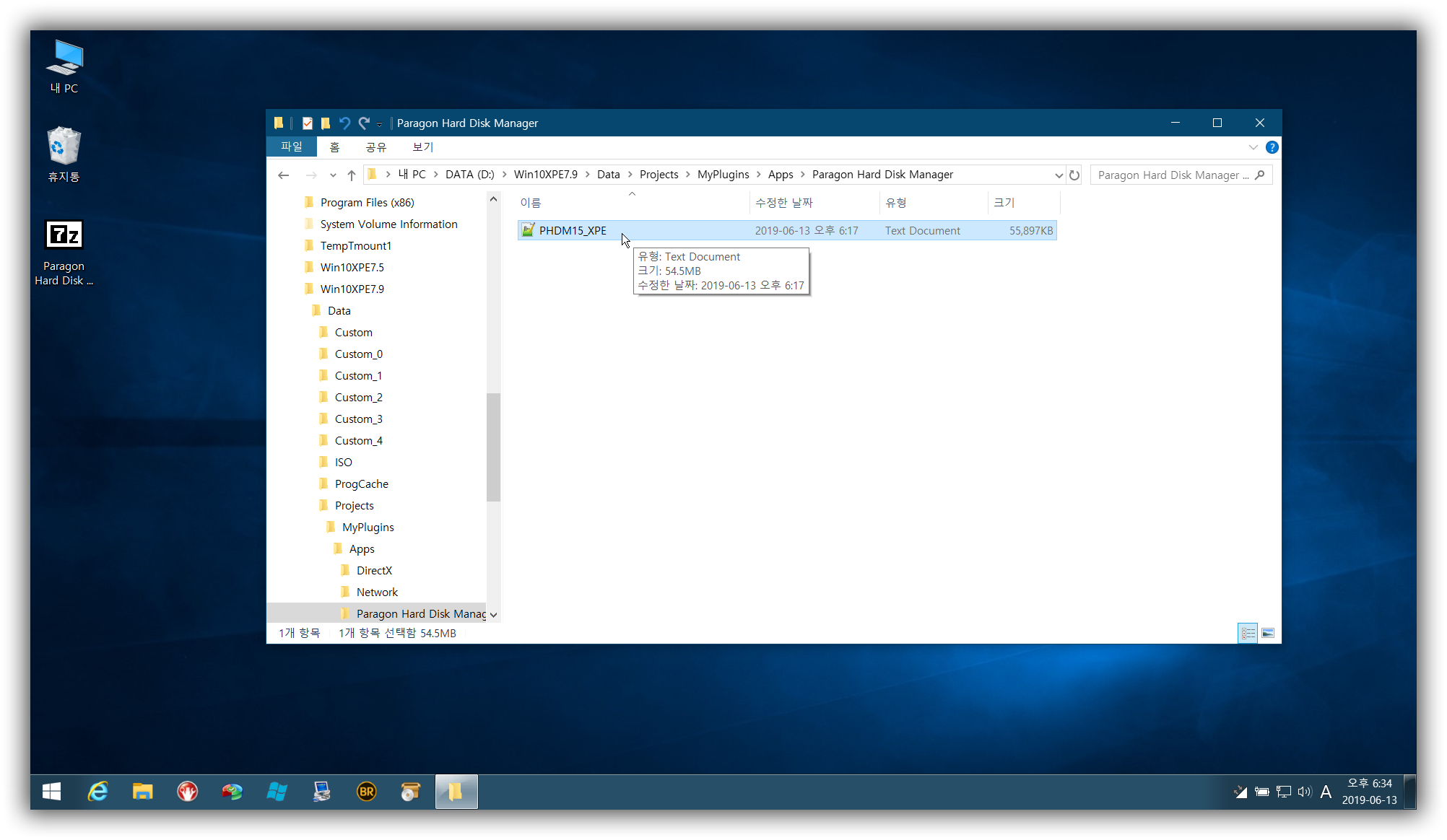The width and height of the screenshot is (1447, 840).
Task: Click Win10XPE7.9 in the address breadcrumb
Action: coord(546,175)
